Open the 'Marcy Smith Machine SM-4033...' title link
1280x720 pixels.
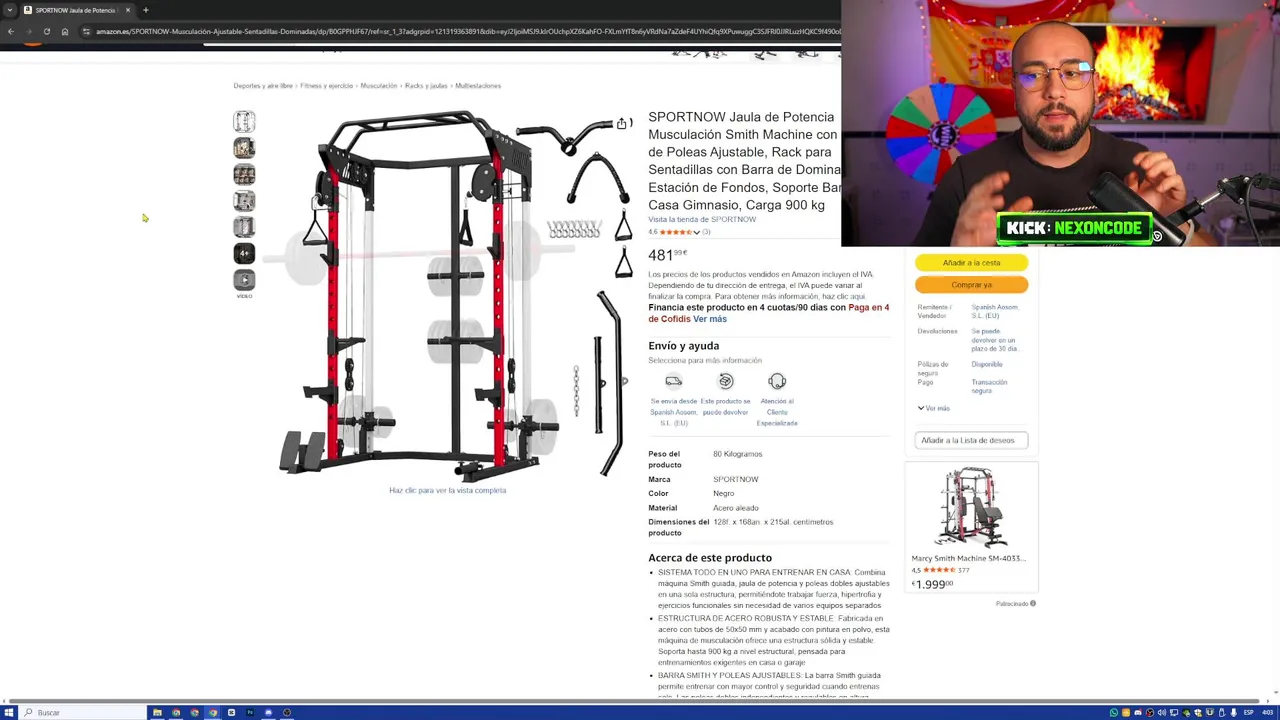(968, 558)
